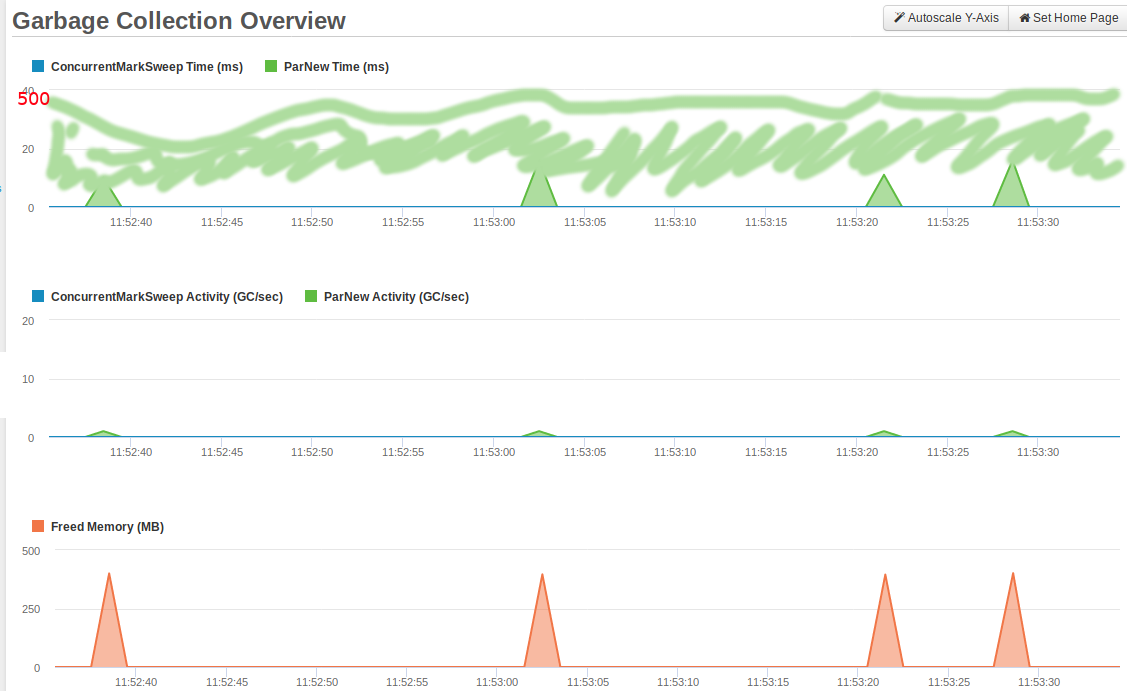Click the ParNew Activity (GC/sec) label
The image size is (1127, 691).
[396, 297]
